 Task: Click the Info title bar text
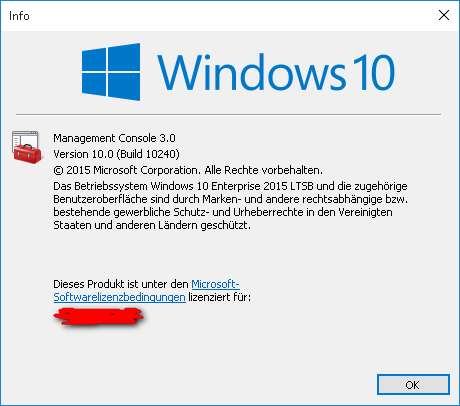[19, 16]
